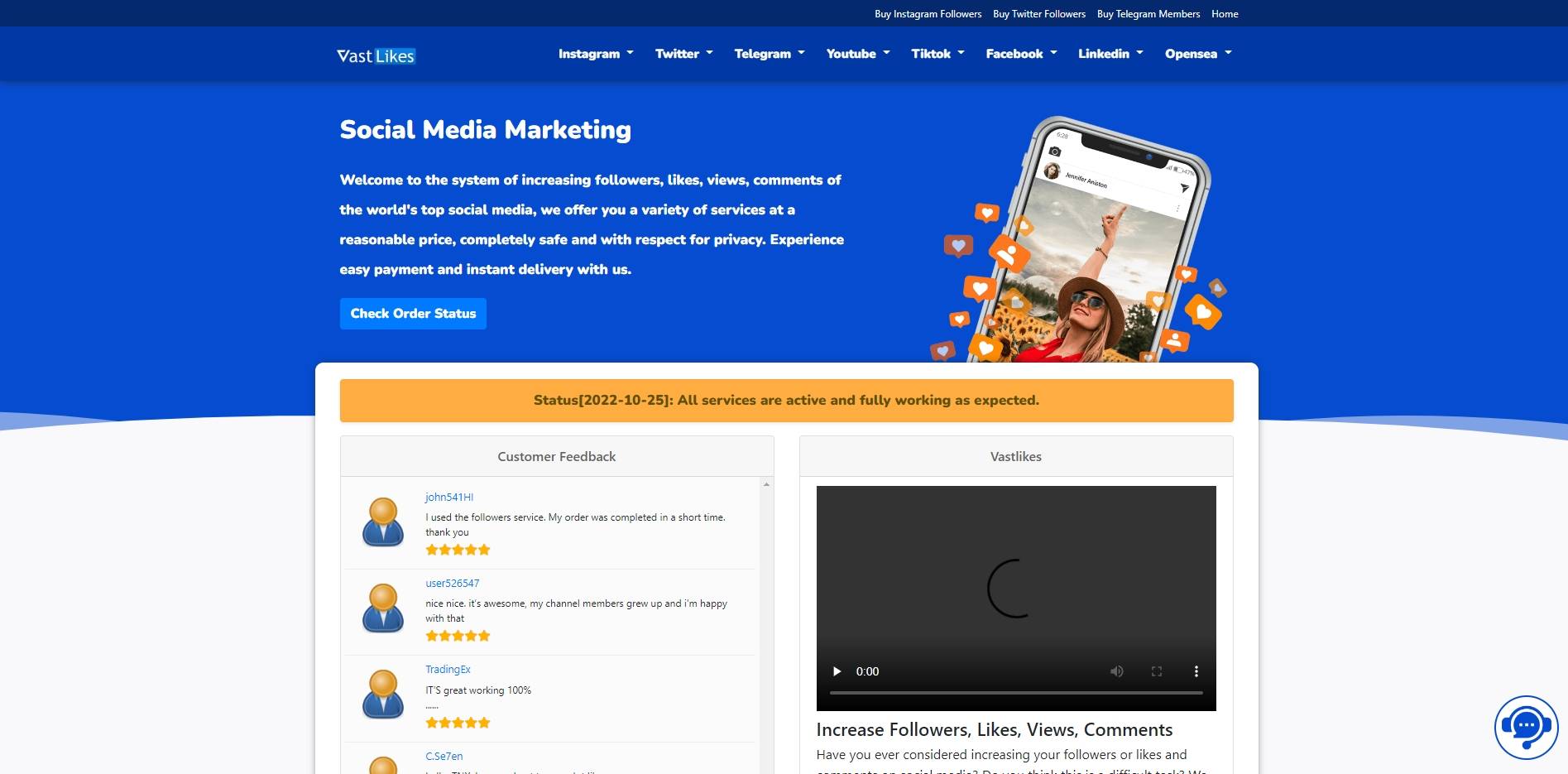This screenshot has height=774, width=1568.
Task: Click the feedback list scroll-up arrow
Action: 766,484
